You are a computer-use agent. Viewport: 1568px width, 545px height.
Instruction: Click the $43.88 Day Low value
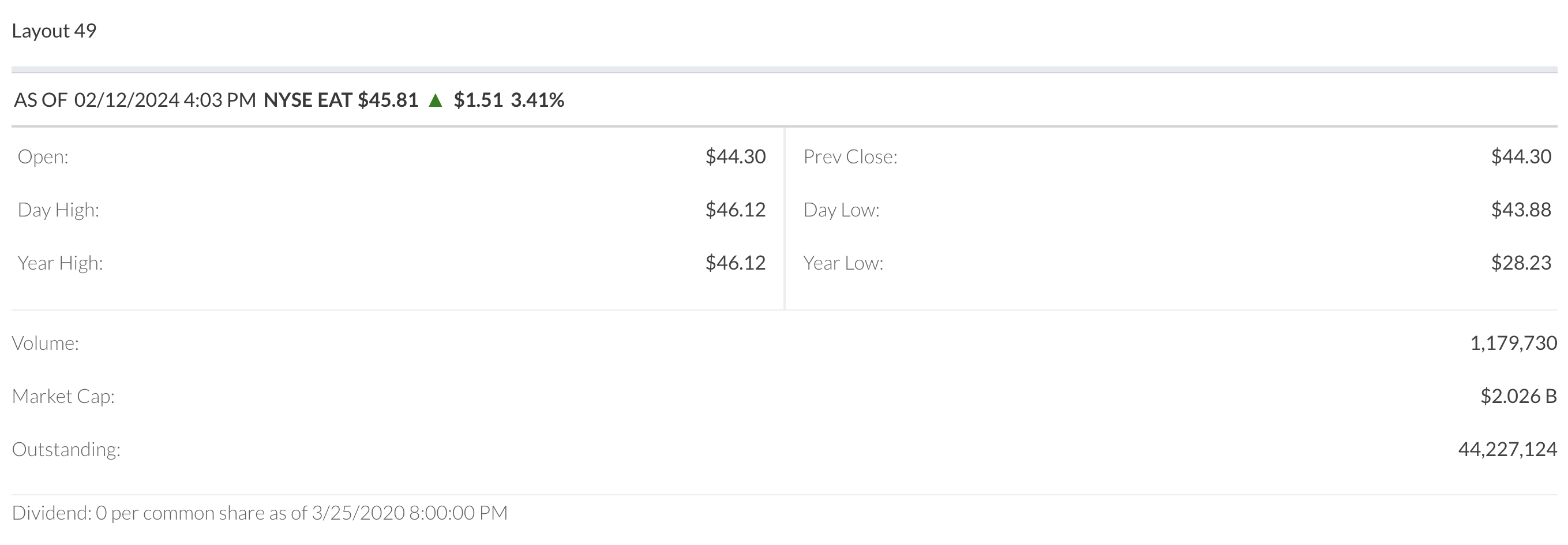1521,210
